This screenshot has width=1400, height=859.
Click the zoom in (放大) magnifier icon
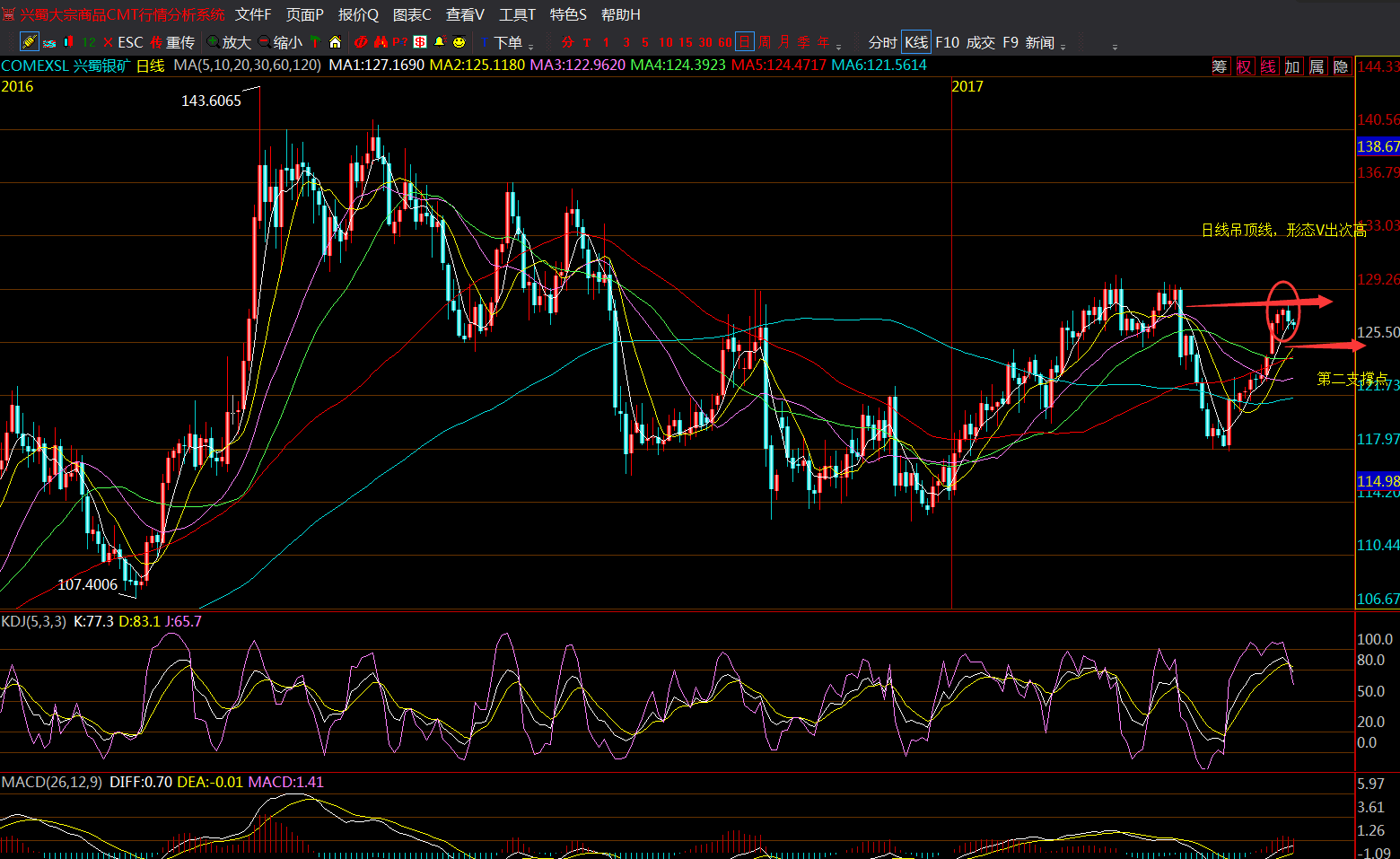pyautogui.click(x=214, y=42)
